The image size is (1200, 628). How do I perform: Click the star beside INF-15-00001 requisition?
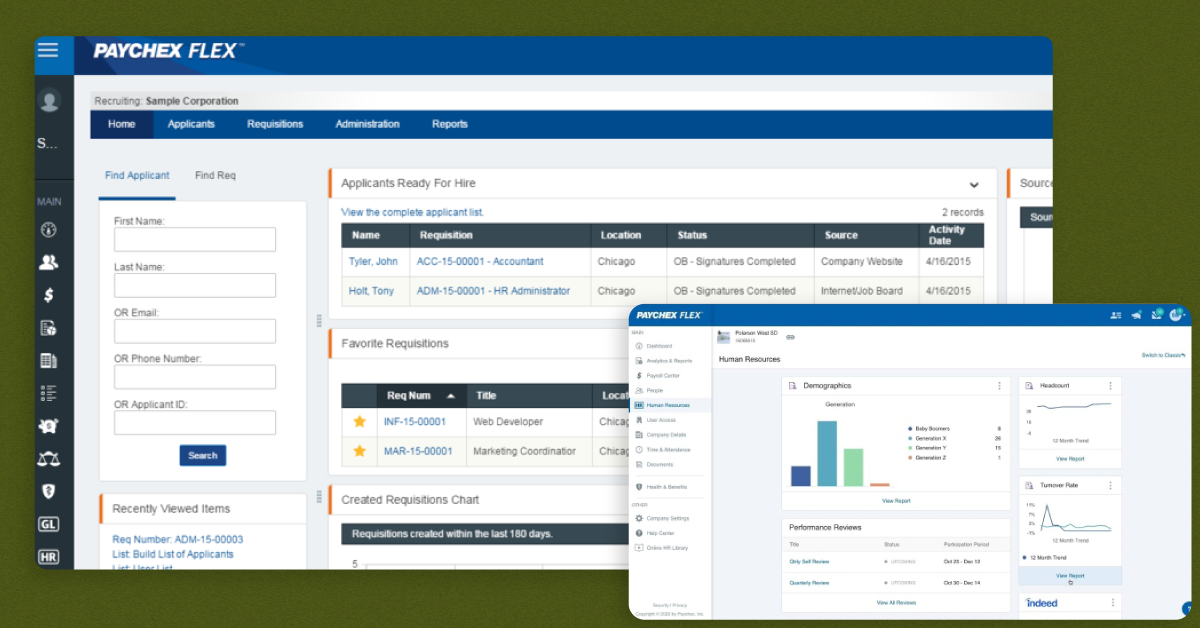tap(359, 422)
